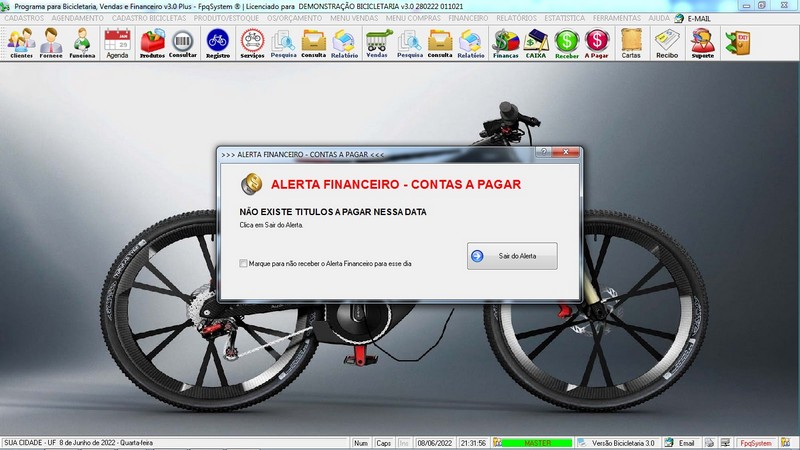Image resolution: width=800 pixels, height=450 pixels.
Task: Open the FINANCEIRO menu
Action: click(468, 18)
